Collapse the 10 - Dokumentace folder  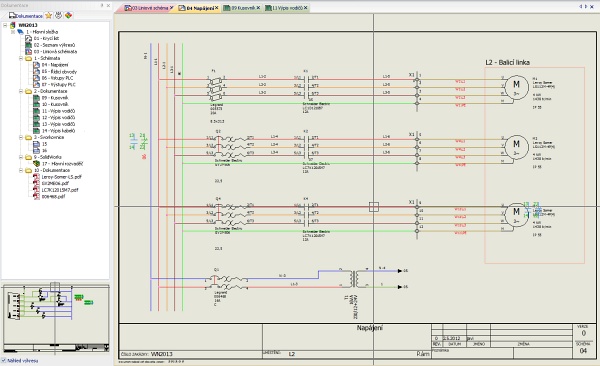(21, 170)
